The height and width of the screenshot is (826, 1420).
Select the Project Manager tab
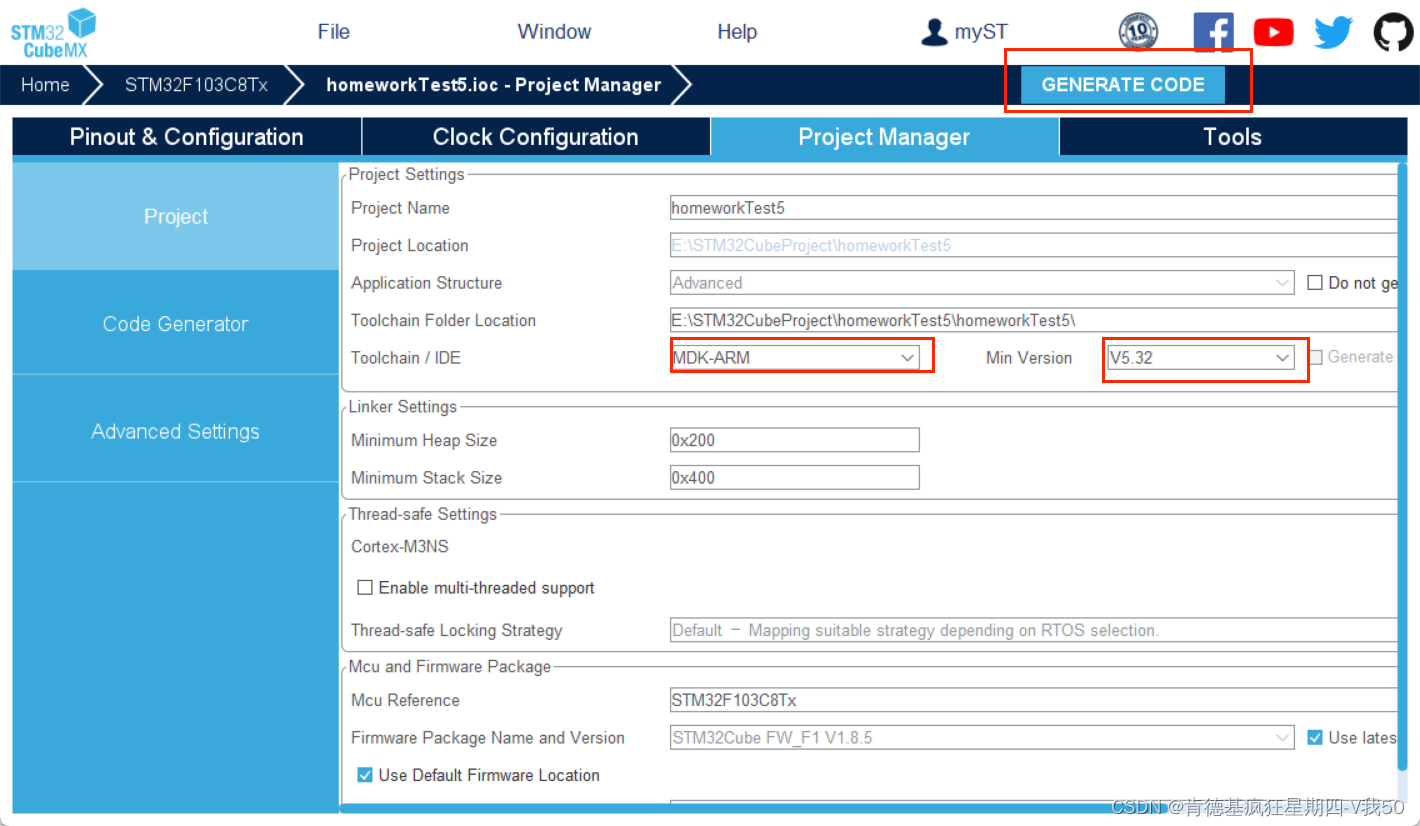coord(884,137)
